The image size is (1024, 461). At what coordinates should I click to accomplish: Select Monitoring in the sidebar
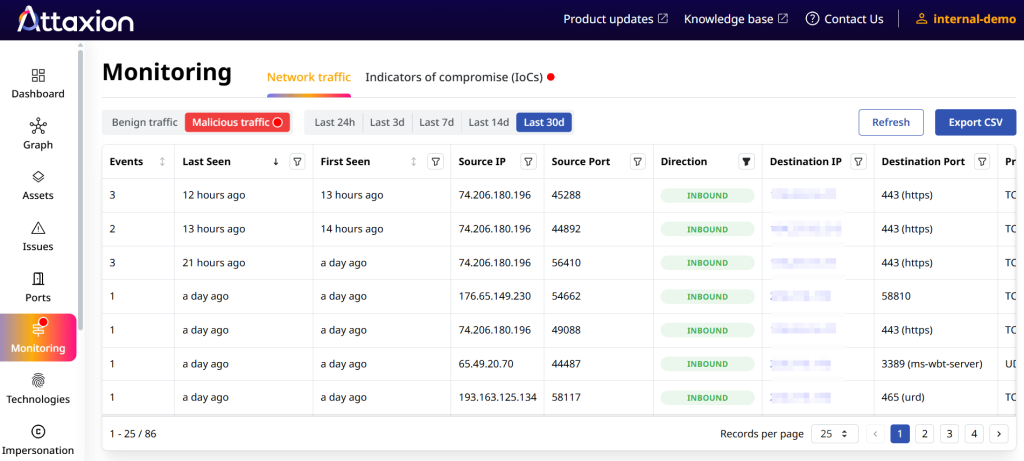38,338
